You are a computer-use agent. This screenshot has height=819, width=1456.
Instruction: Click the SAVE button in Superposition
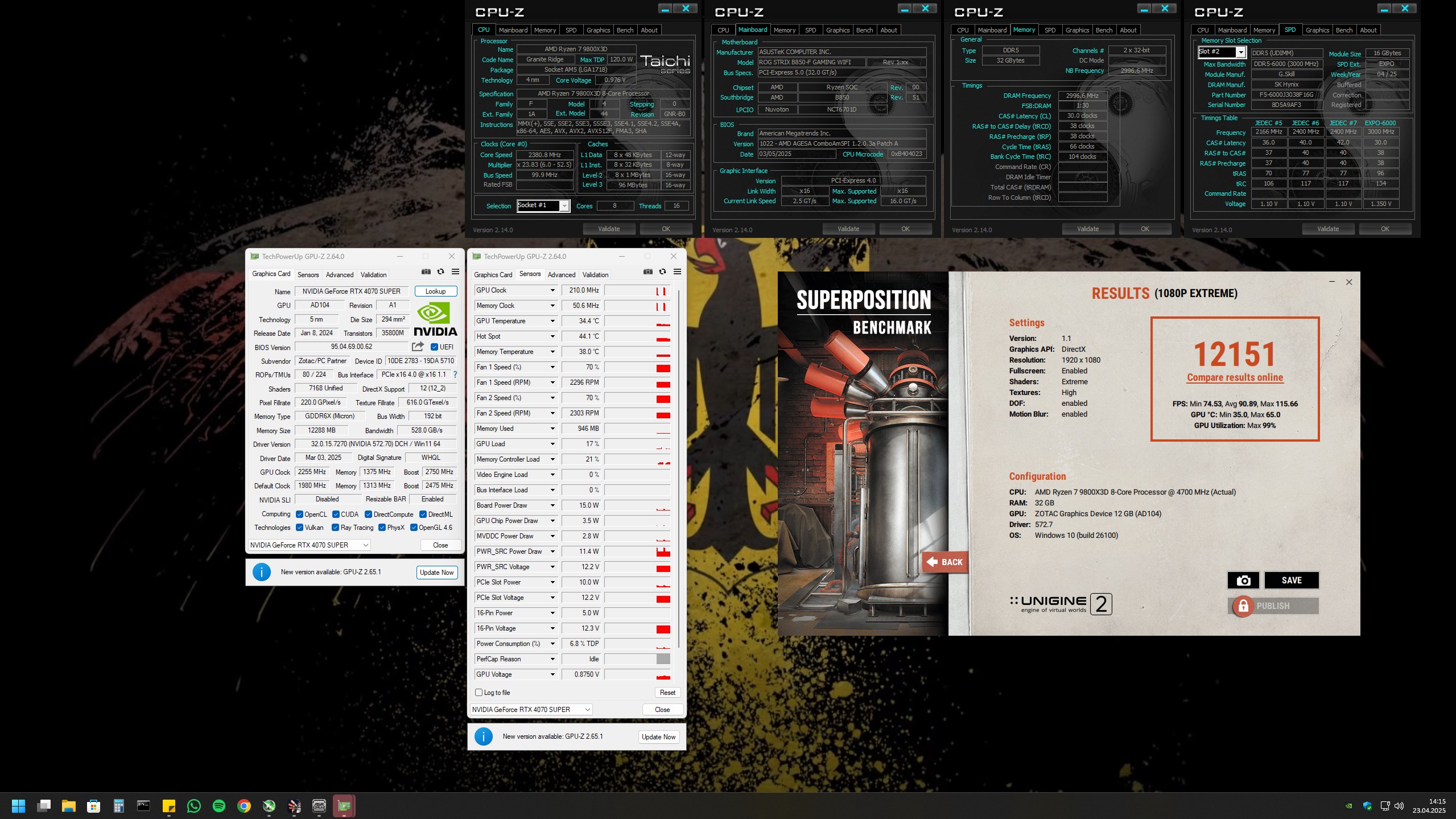coord(1292,581)
